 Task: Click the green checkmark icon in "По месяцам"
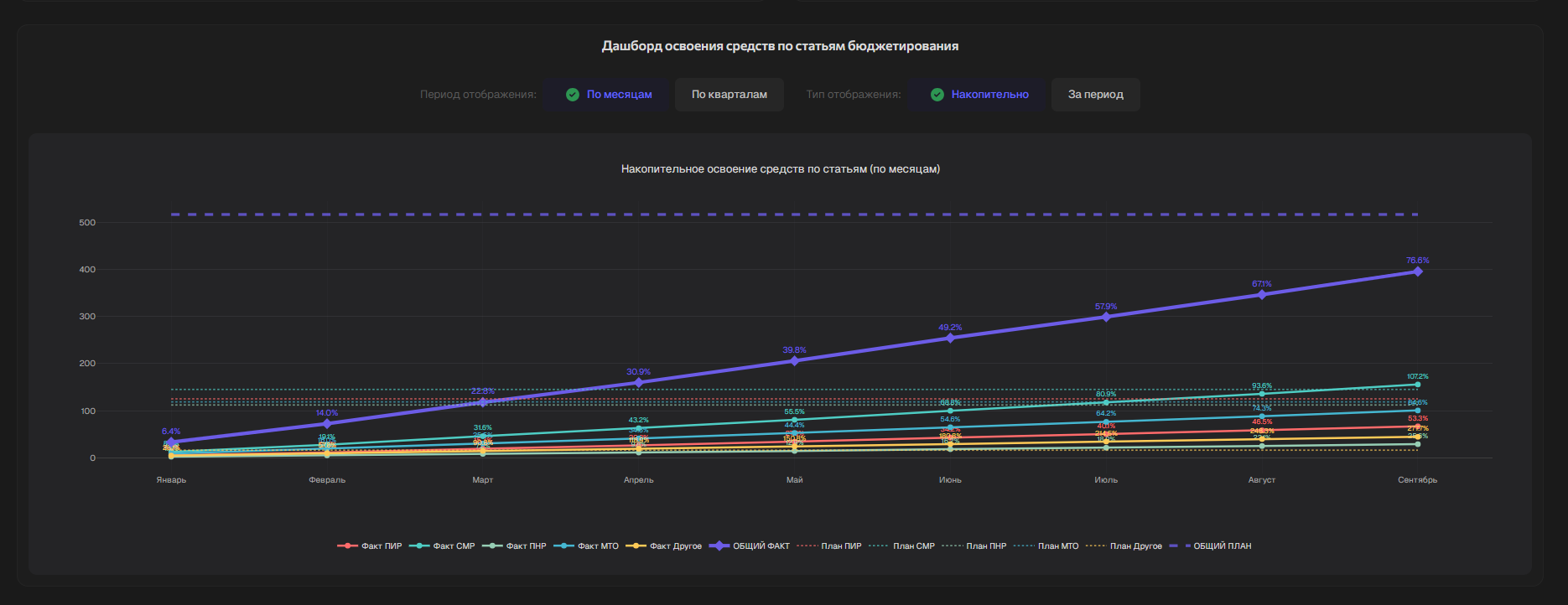pos(573,95)
